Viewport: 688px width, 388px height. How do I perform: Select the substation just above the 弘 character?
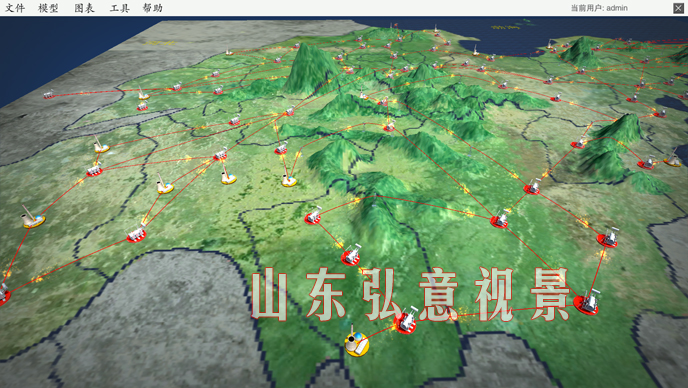(x=351, y=255)
